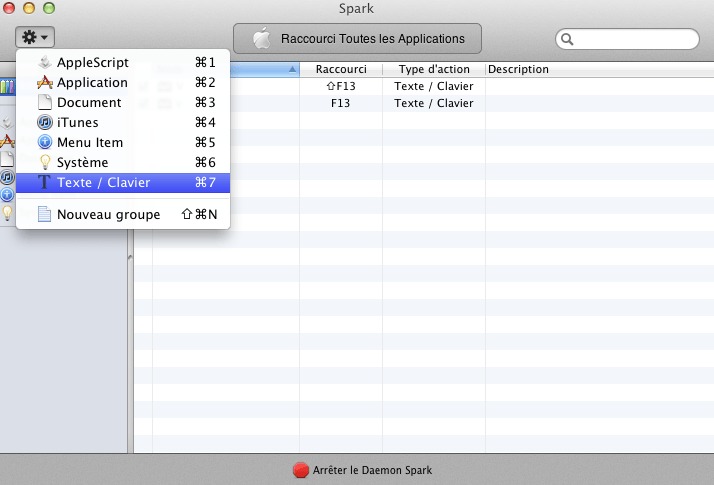Select the light bulb Système icon in the sidebar

7,213
